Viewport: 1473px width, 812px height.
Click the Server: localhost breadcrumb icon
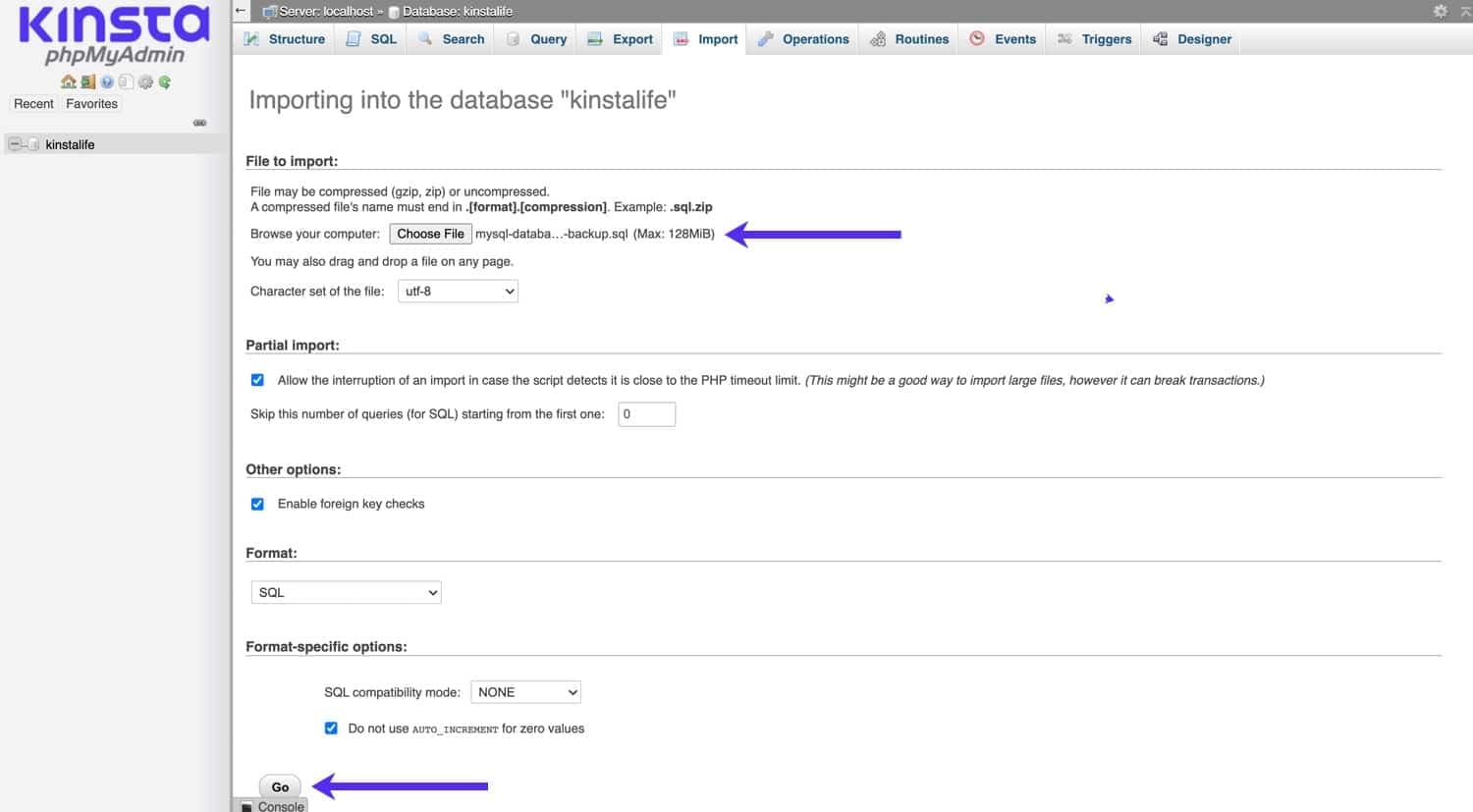tap(273, 11)
